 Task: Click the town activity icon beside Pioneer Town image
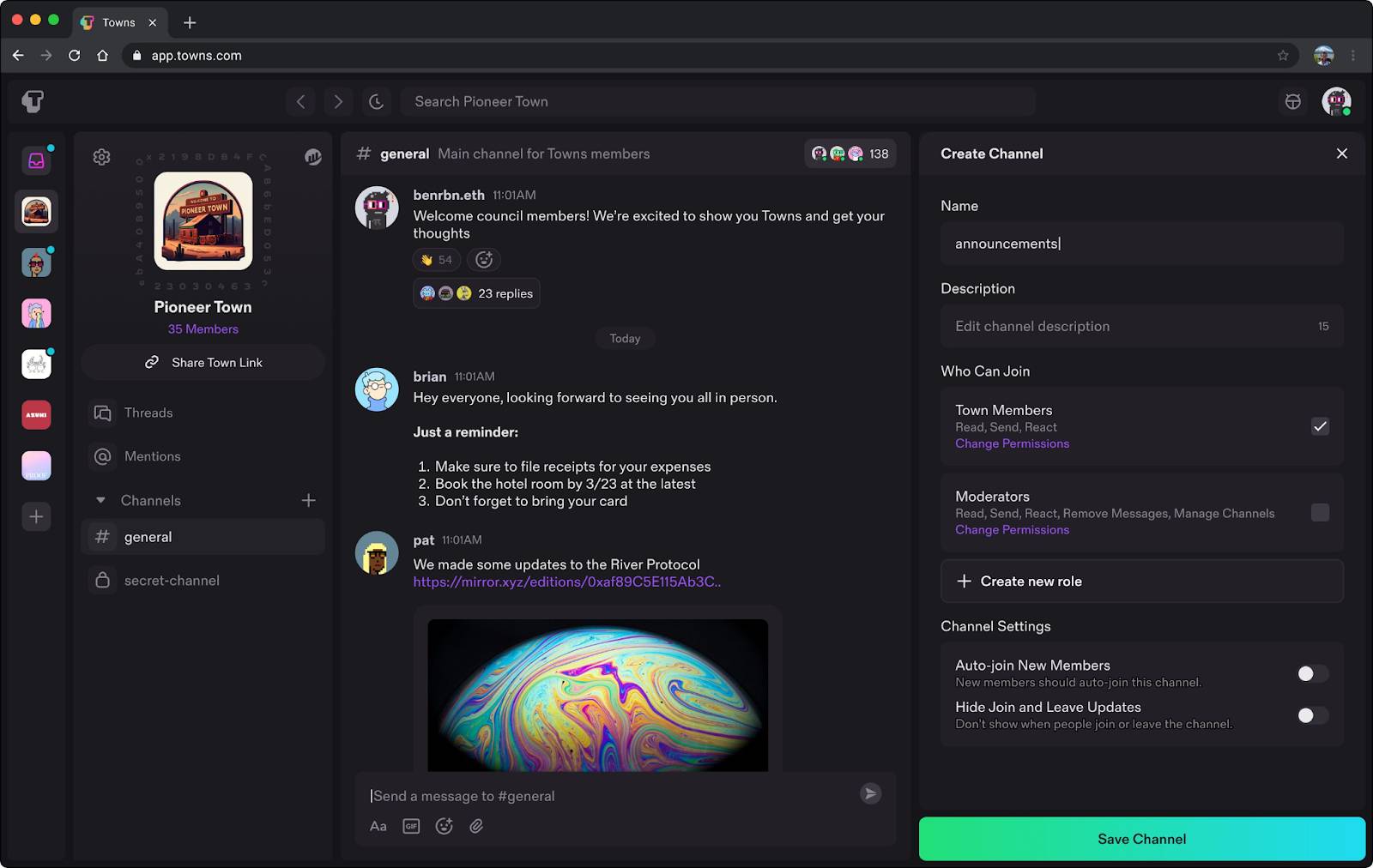click(x=313, y=157)
